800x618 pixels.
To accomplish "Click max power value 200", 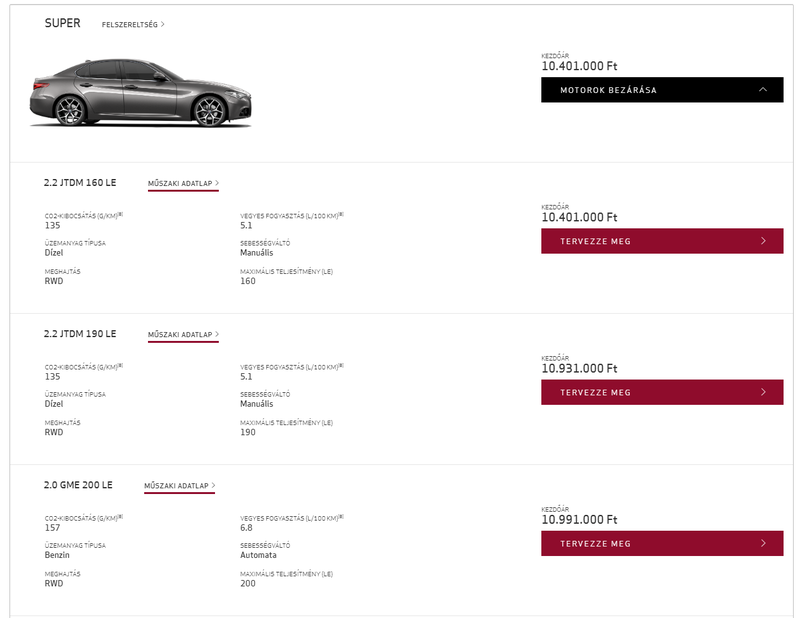I will (x=248, y=583).
